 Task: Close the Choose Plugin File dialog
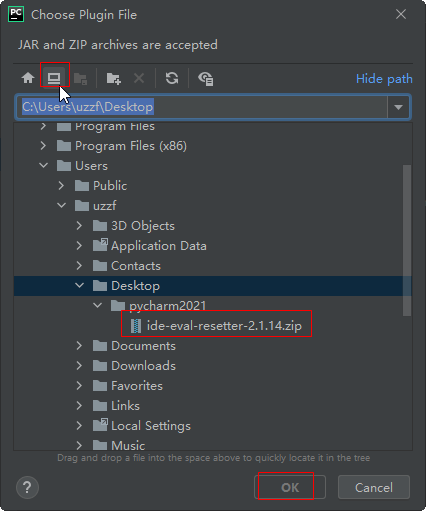pyautogui.click(x=401, y=14)
